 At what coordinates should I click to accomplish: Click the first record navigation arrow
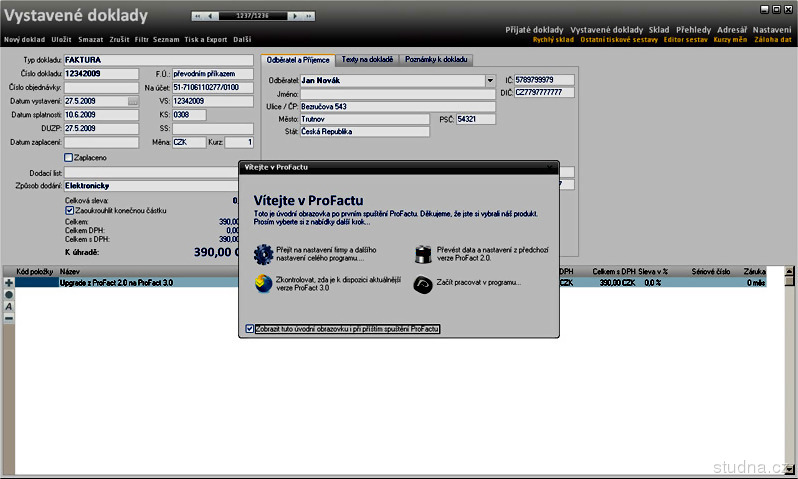pyautogui.click(x=198, y=16)
